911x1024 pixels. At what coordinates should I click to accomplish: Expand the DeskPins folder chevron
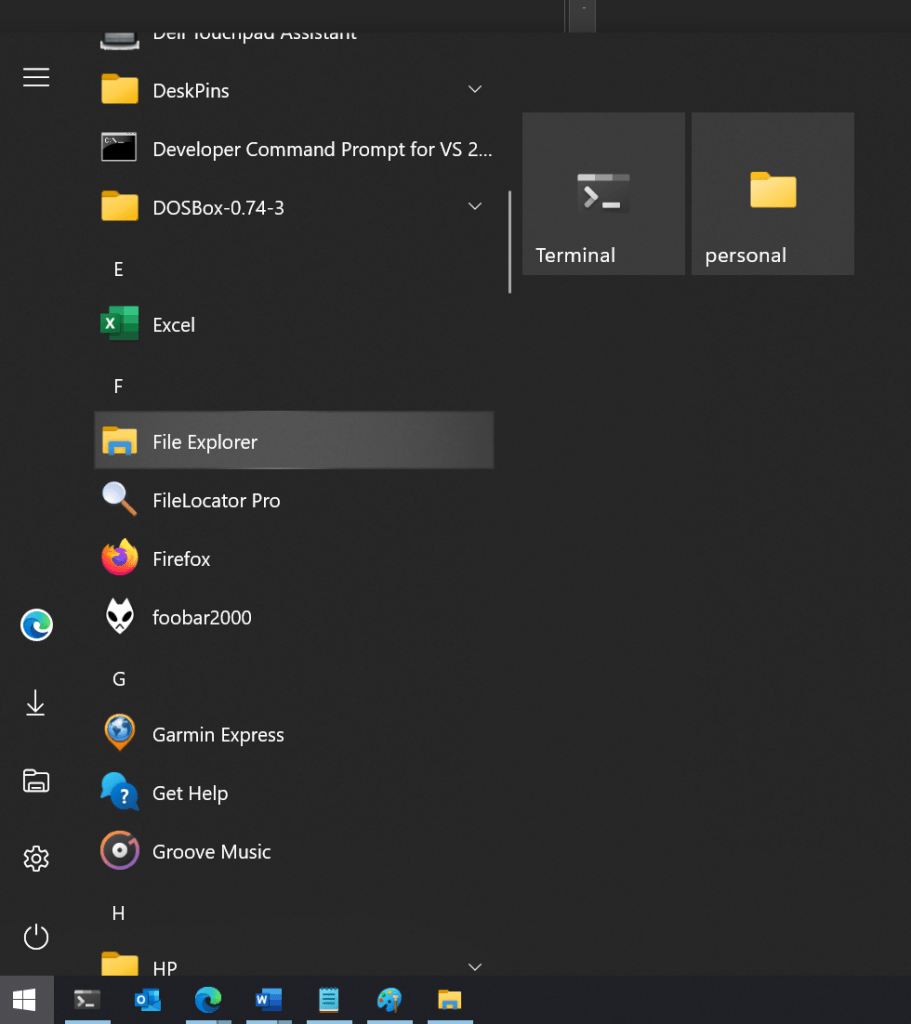[x=475, y=90]
